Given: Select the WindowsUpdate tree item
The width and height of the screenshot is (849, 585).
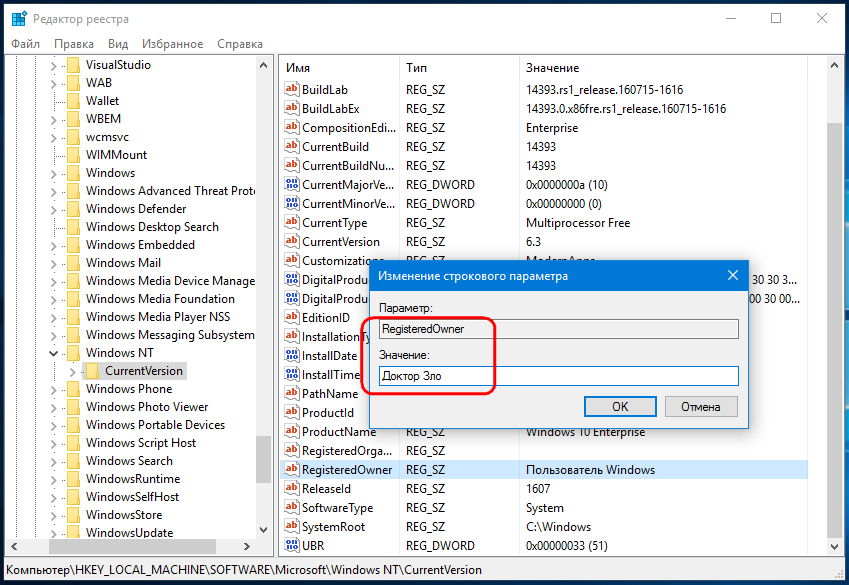Looking at the screenshot, I should point(129,533).
